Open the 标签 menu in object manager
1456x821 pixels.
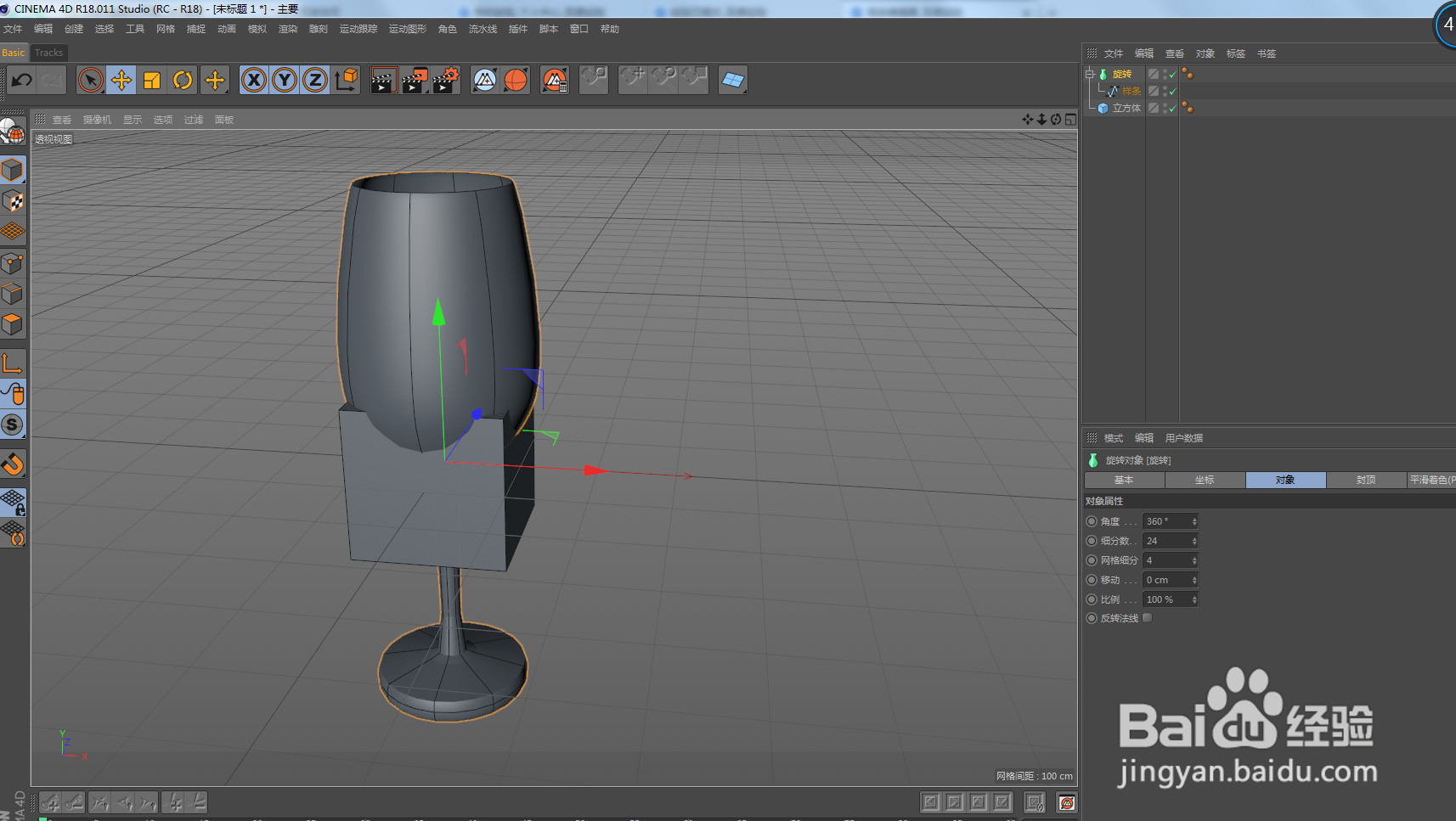(x=1236, y=53)
